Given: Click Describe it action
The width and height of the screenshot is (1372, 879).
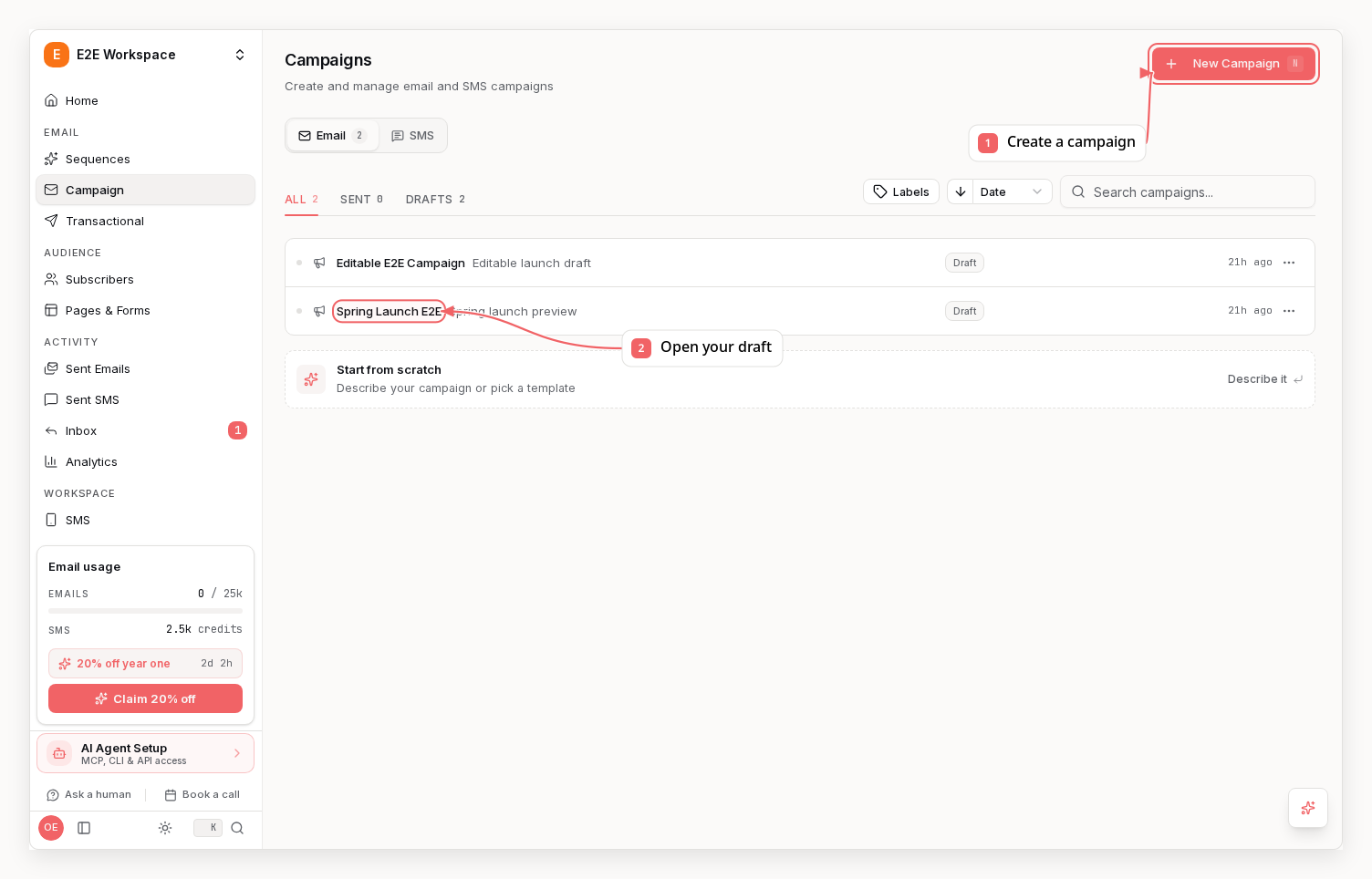Looking at the screenshot, I should (1265, 379).
